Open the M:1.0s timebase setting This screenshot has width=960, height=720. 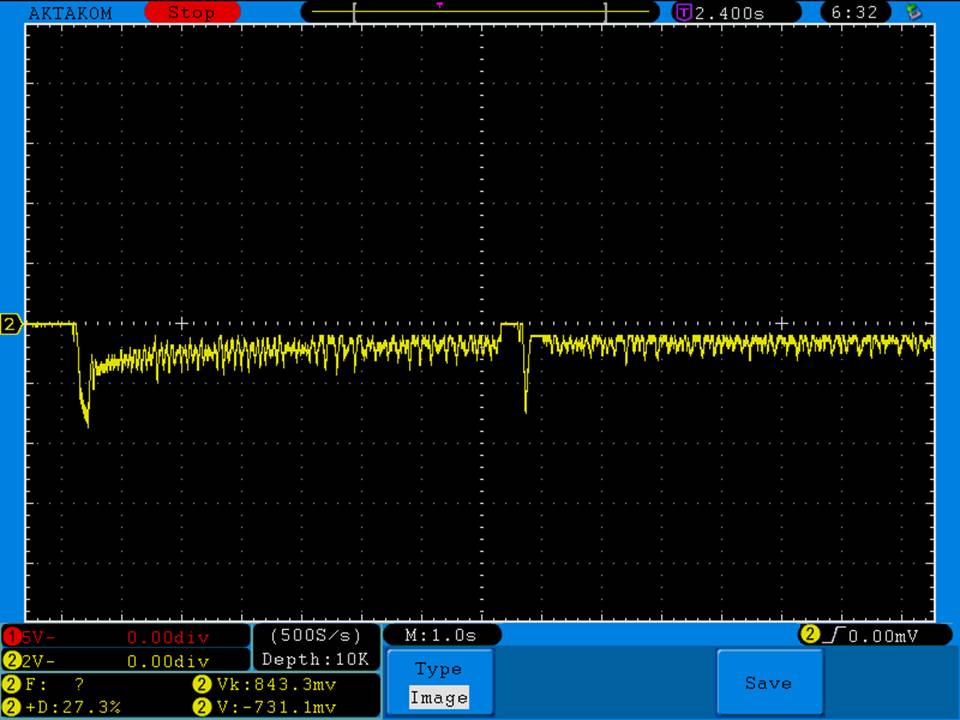point(441,635)
